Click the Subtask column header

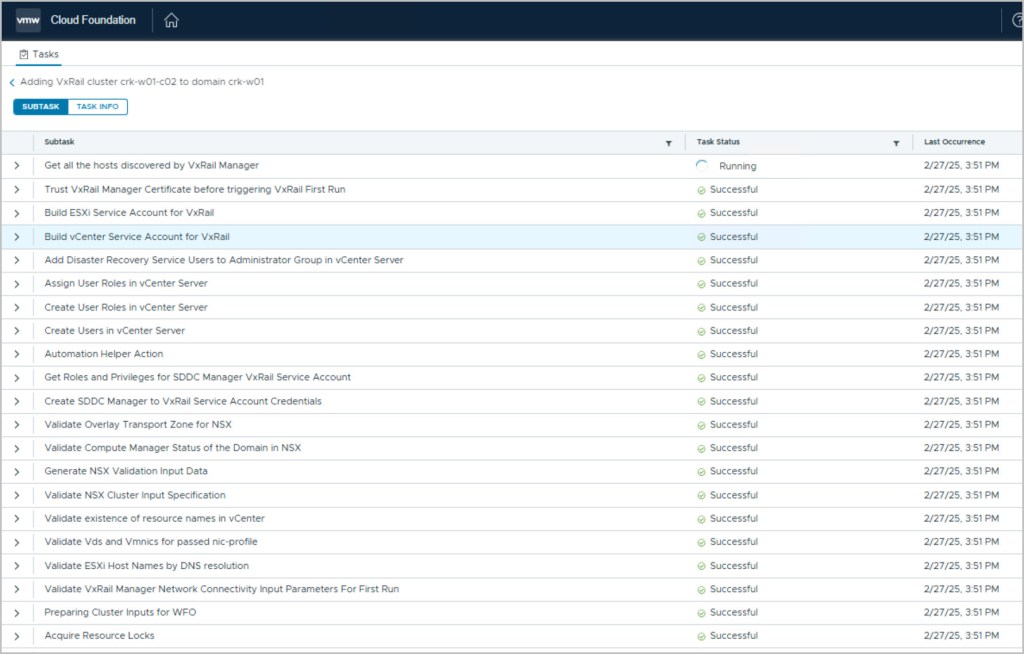59,142
